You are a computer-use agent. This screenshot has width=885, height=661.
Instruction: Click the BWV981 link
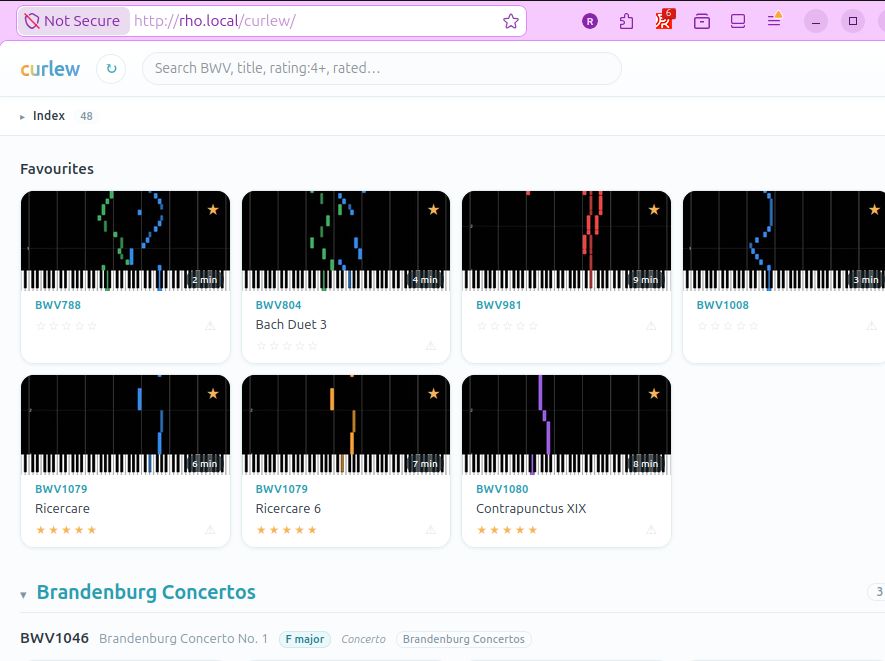click(498, 305)
